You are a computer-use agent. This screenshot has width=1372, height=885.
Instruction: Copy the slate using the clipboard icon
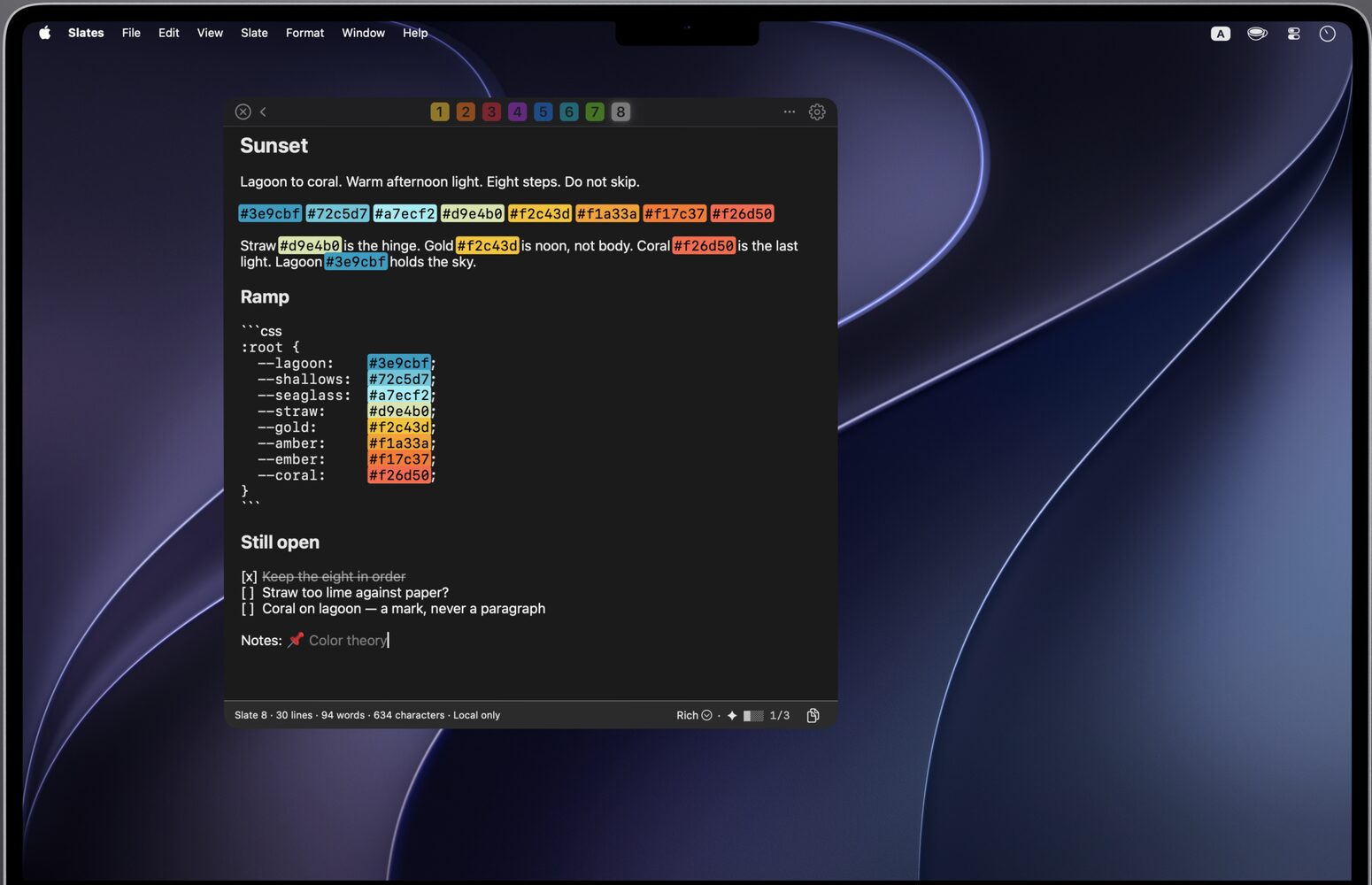pos(813,715)
